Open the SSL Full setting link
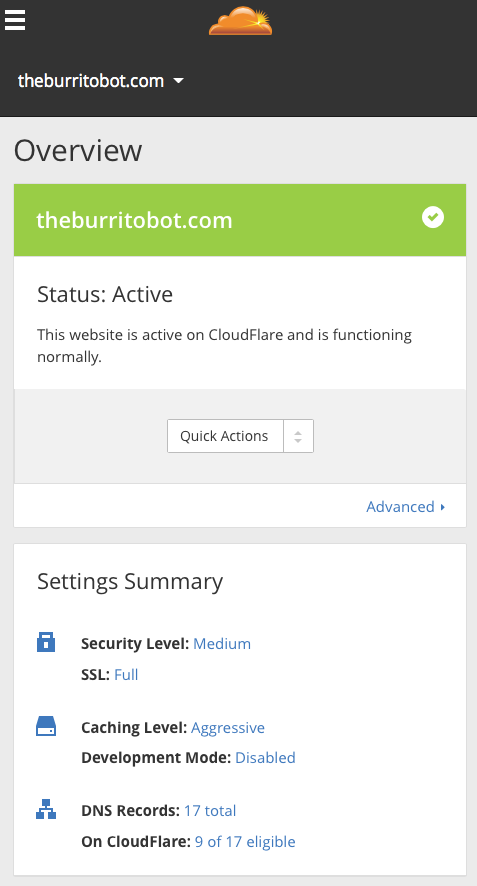Viewport: 477px width, 886px height. pos(126,674)
